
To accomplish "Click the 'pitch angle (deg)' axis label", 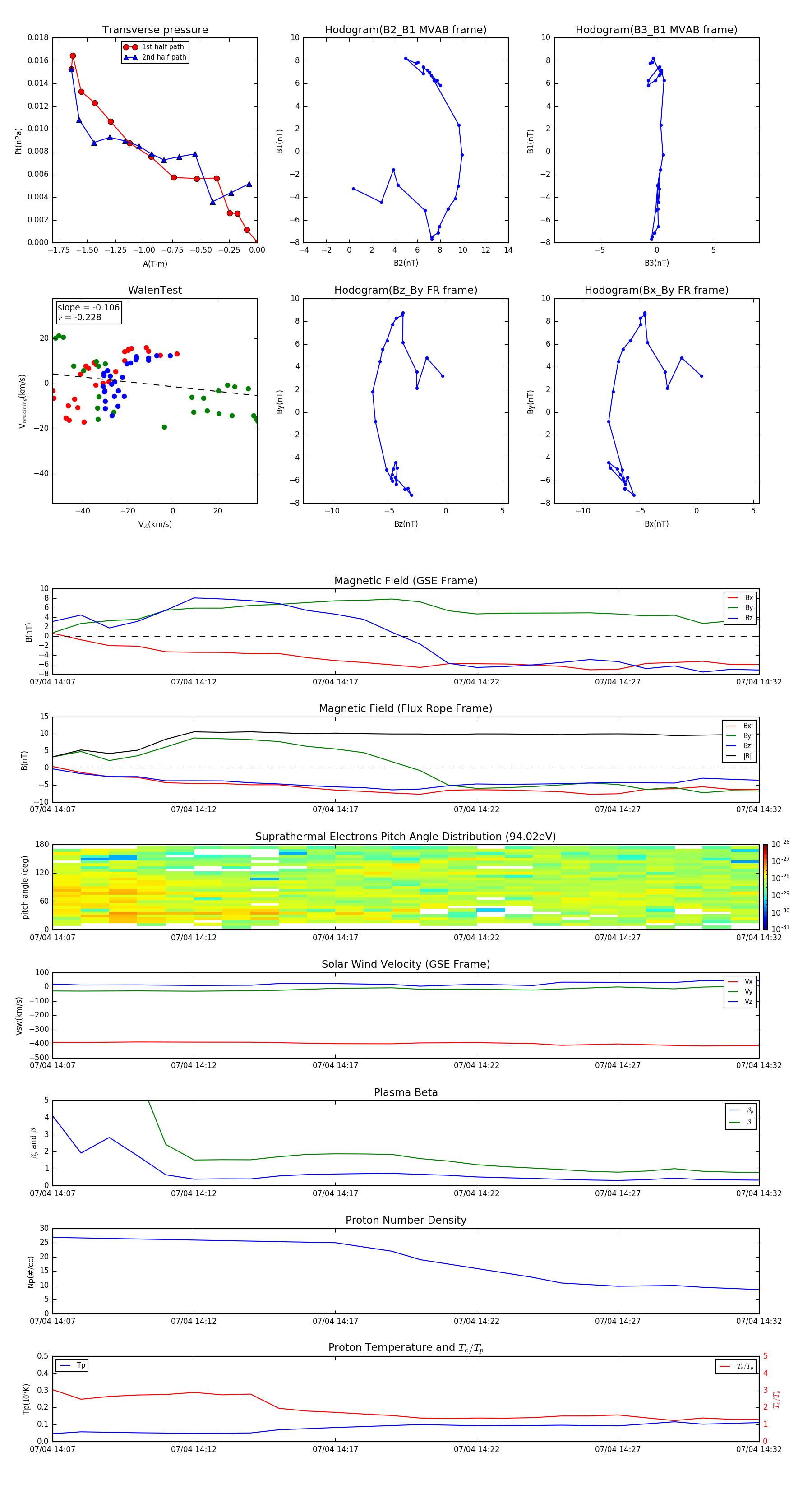I will coord(25,887).
